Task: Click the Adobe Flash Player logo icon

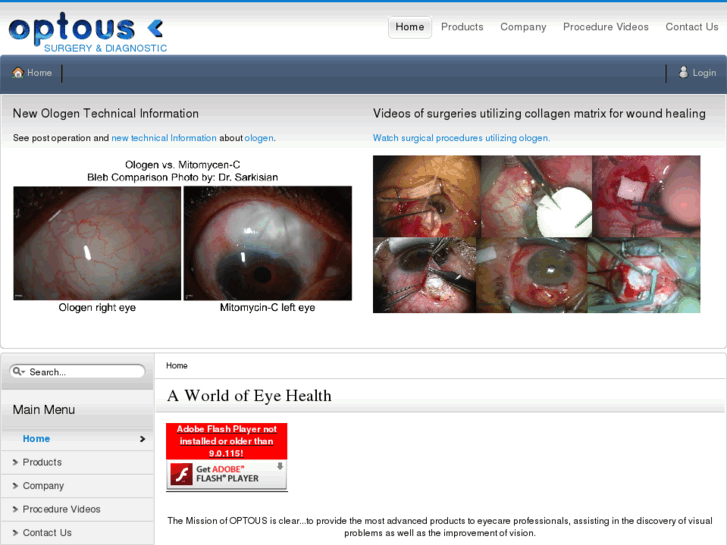Action: coord(181,474)
